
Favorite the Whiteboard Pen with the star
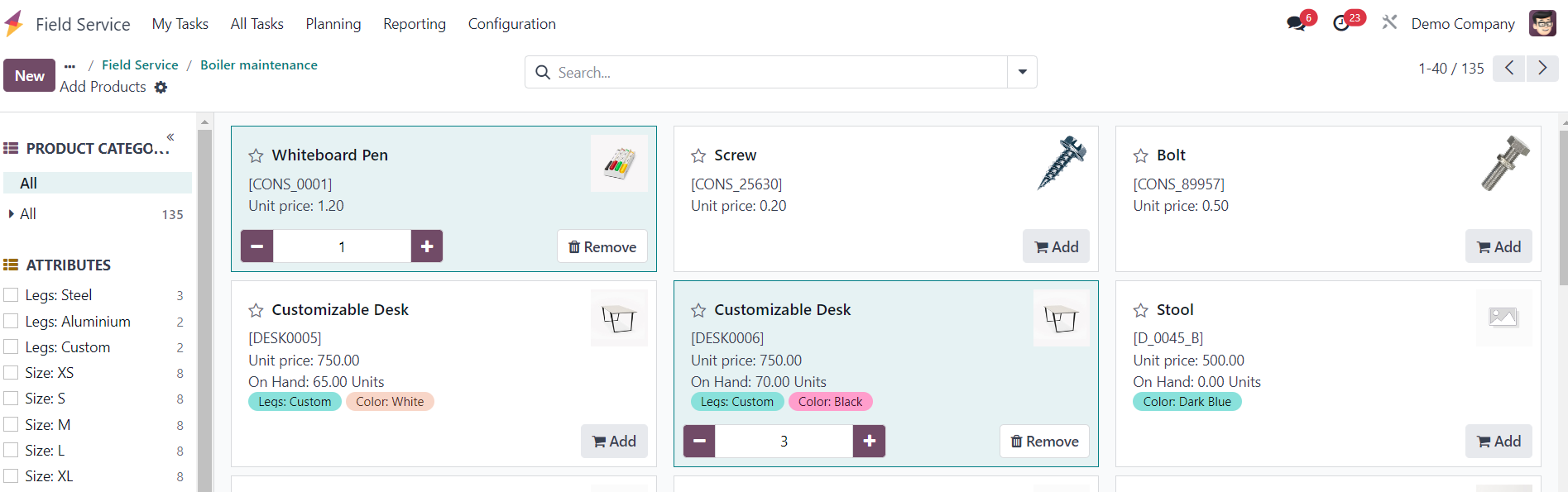[256, 155]
